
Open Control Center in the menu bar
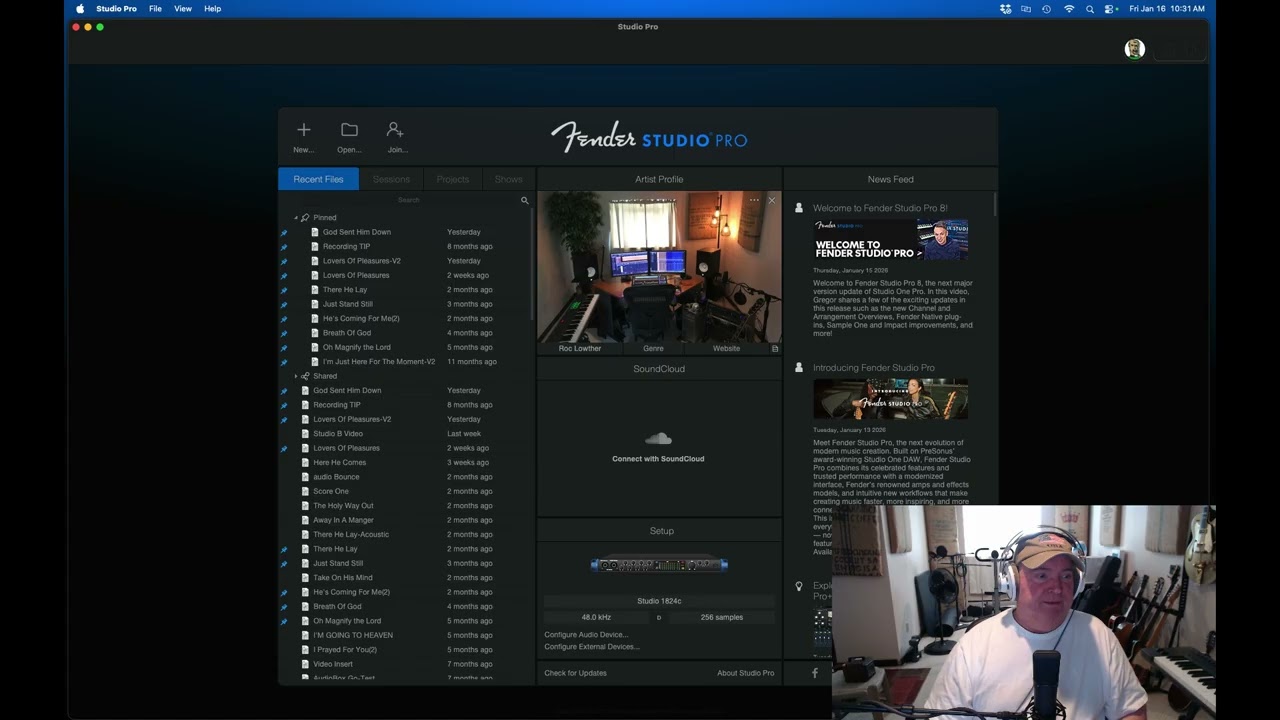[x=1111, y=9]
